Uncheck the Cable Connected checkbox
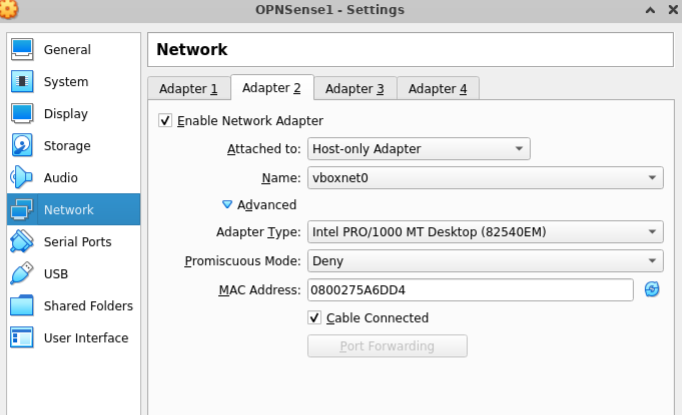The height and width of the screenshot is (415, 682). (315, 318)
